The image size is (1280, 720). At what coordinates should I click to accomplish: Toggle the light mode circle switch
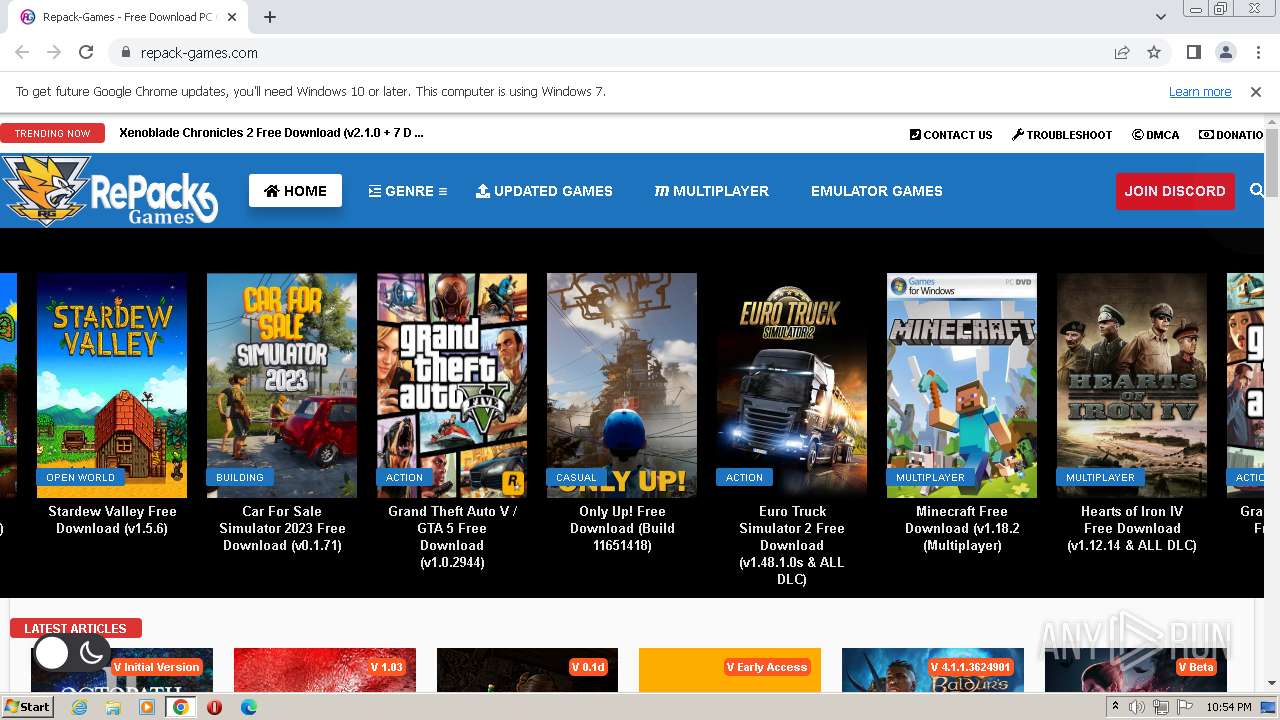52,653
